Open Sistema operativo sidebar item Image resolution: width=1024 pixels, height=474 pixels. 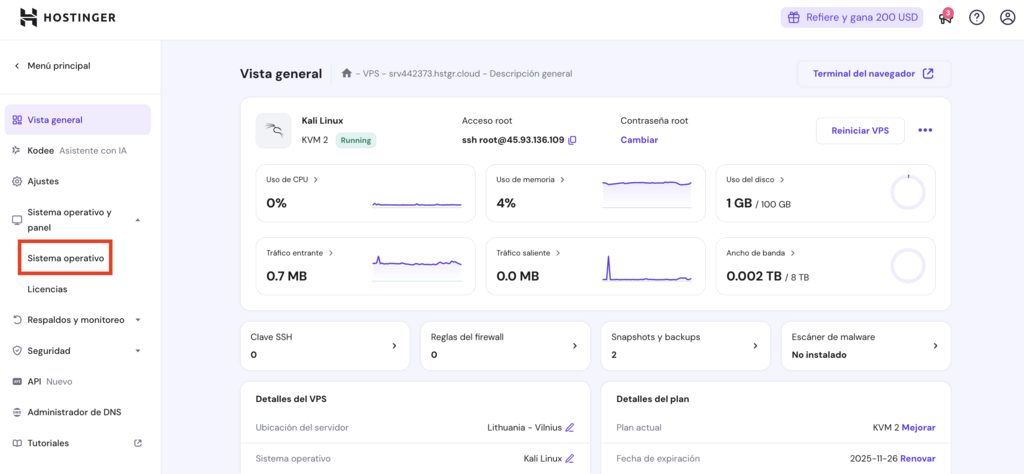[x=66, y=258]
